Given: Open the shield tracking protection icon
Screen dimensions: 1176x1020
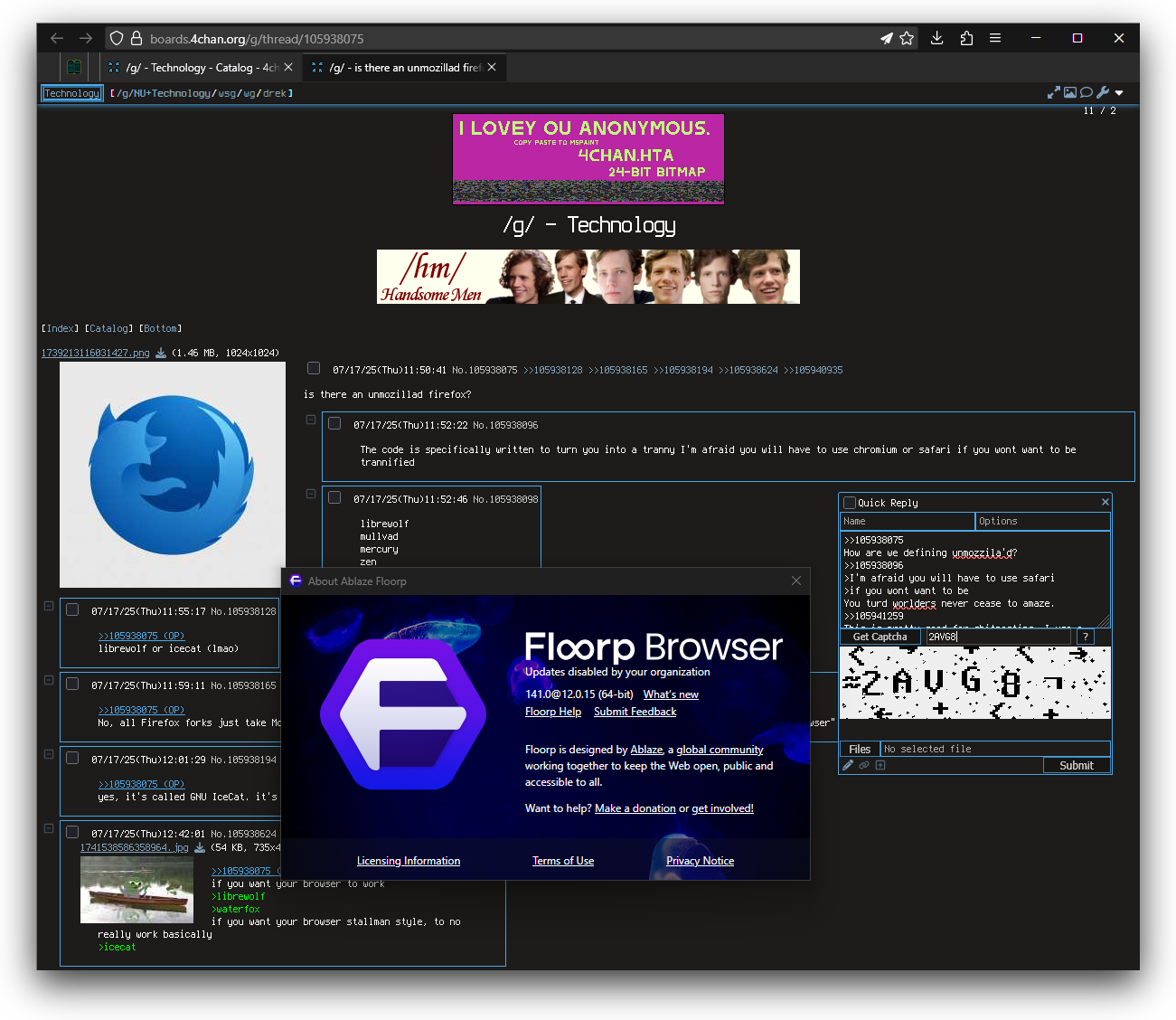Looking at the screenshot, I should (x=117, y=38).
